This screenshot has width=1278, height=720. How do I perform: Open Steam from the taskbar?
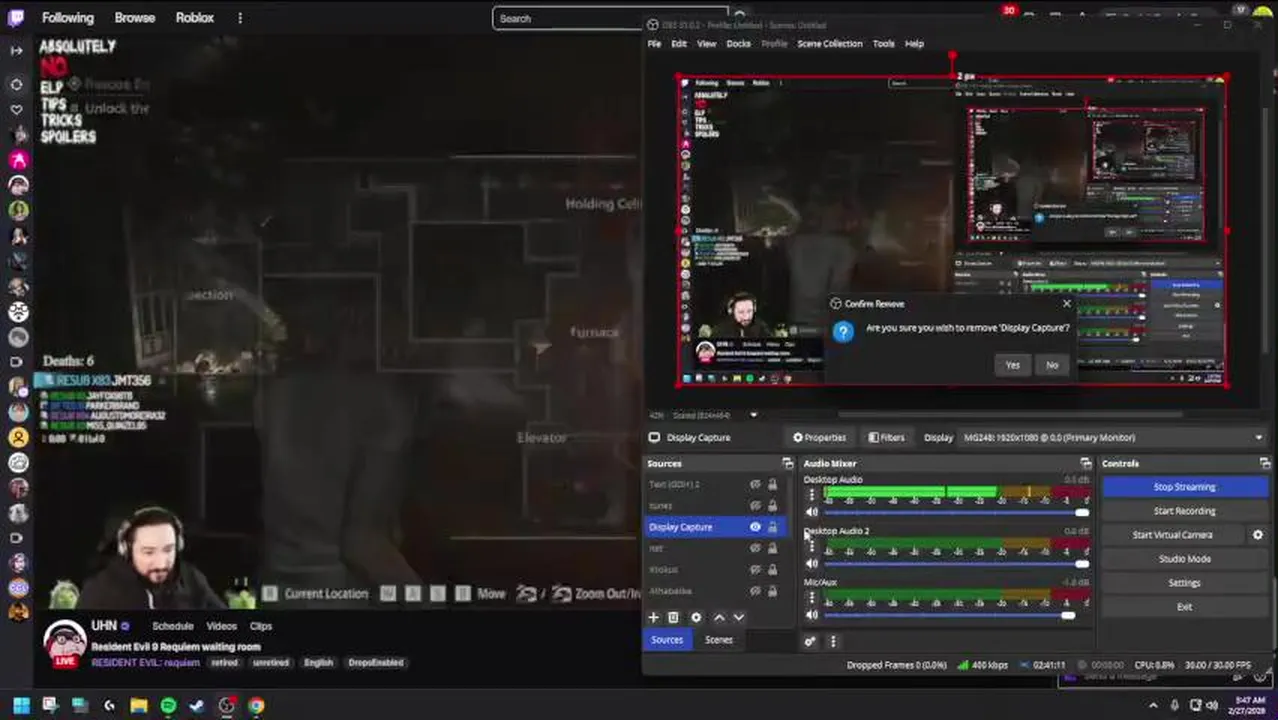(197, 706)
